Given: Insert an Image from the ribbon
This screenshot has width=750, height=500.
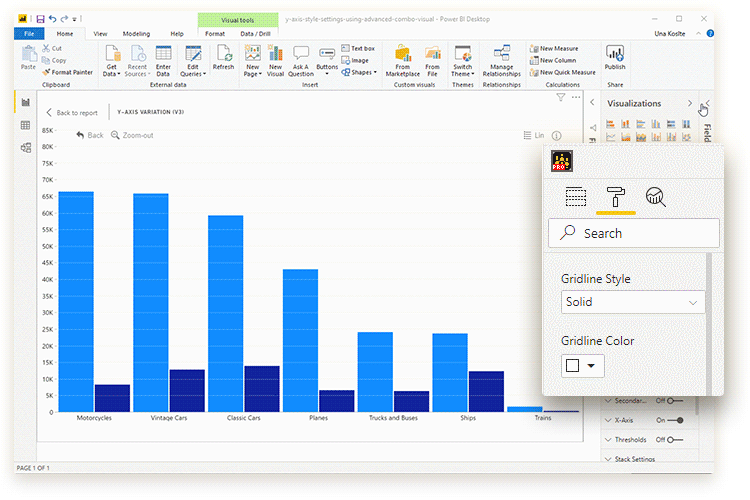Looking at the screenshot, I should point(355,60).
